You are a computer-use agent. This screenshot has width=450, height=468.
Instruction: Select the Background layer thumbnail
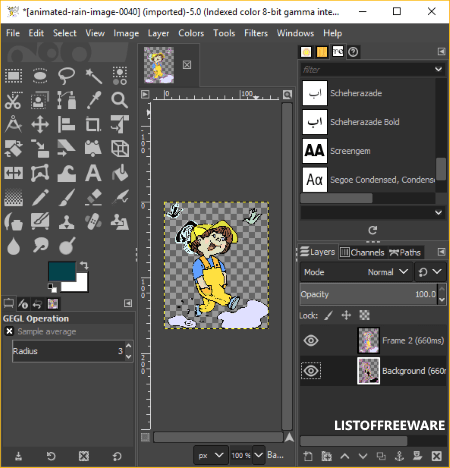(x=368, y=371)
